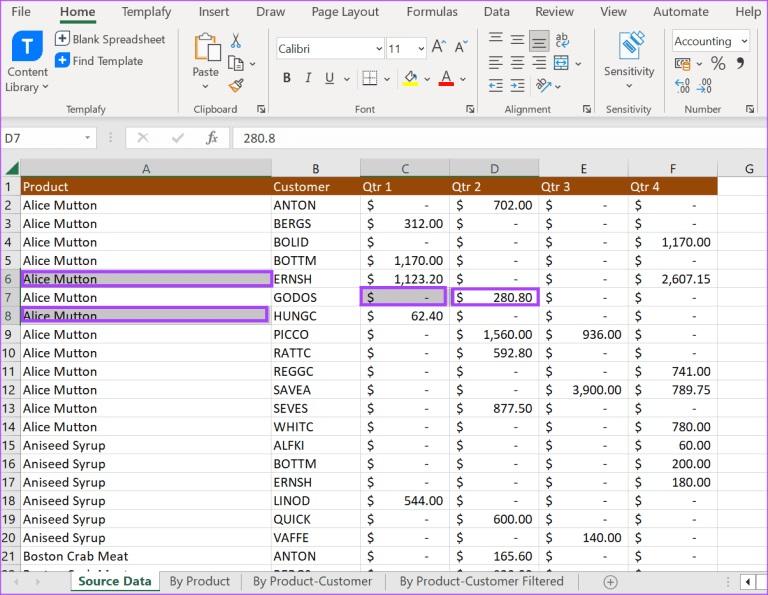
Task: Toggle Italic formatting
Action: tap(308, 78)
